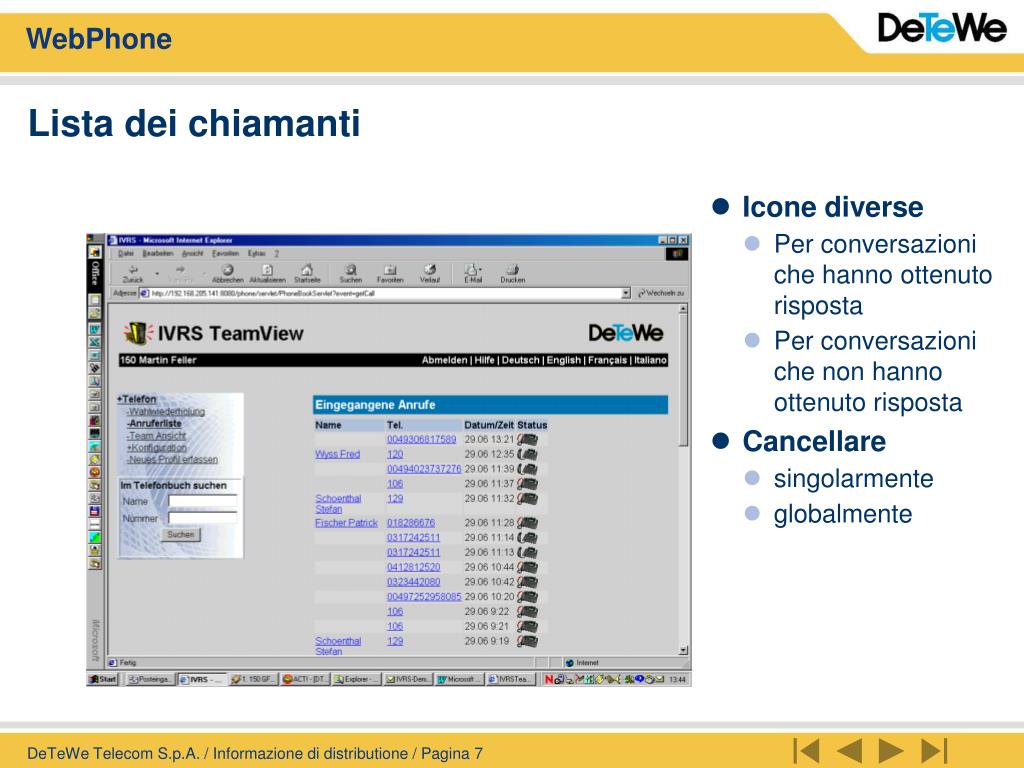Open the Favoriten menu in menu bar
Image resolution: width=1024 pixels, height=768 pixels.
225,253
